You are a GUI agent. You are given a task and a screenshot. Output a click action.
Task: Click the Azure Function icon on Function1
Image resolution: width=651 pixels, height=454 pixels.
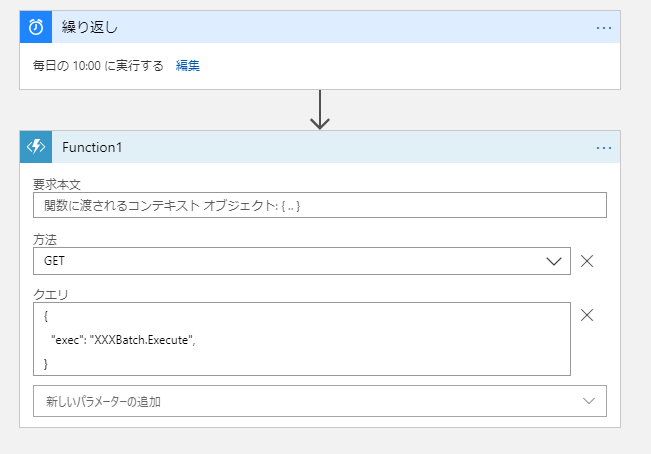[36, 147]
